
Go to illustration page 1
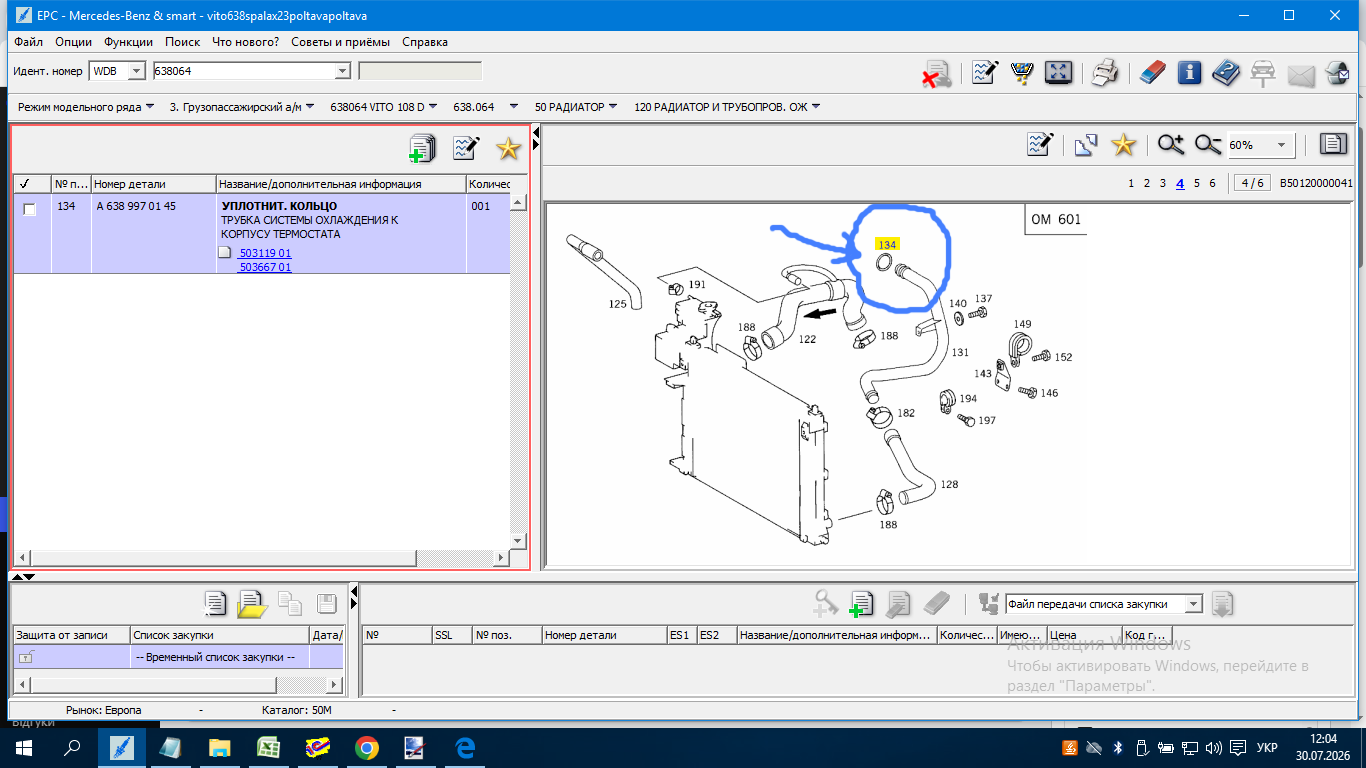click(1131, 183)
